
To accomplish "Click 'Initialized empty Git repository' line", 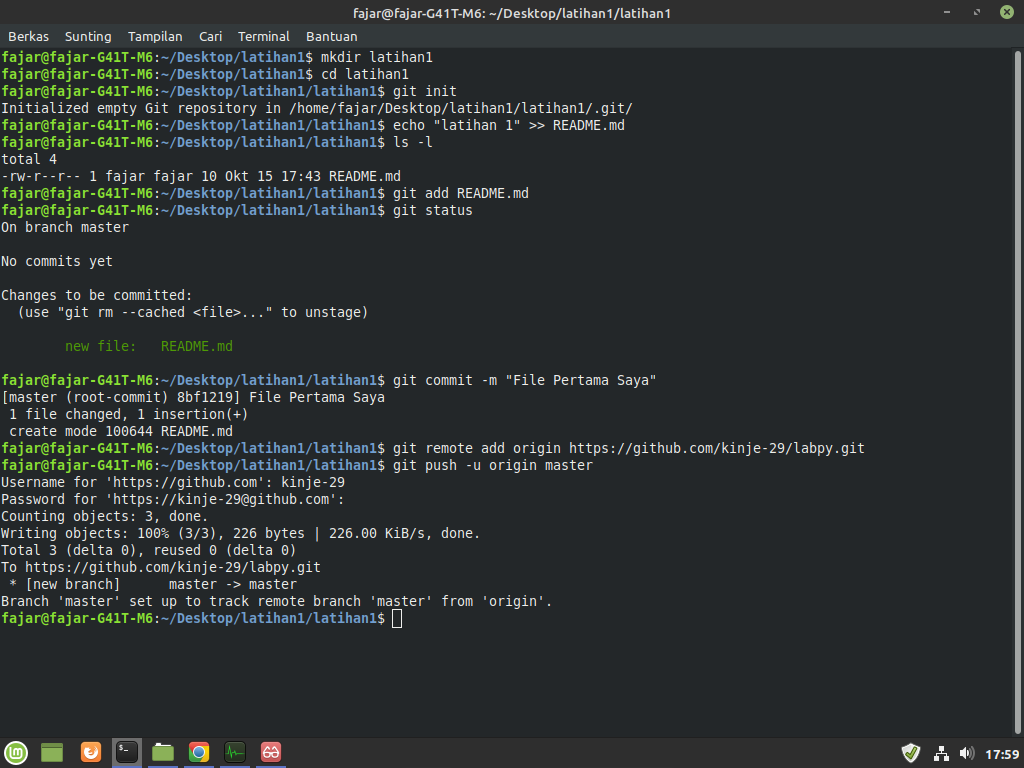I will click(317, 108).
